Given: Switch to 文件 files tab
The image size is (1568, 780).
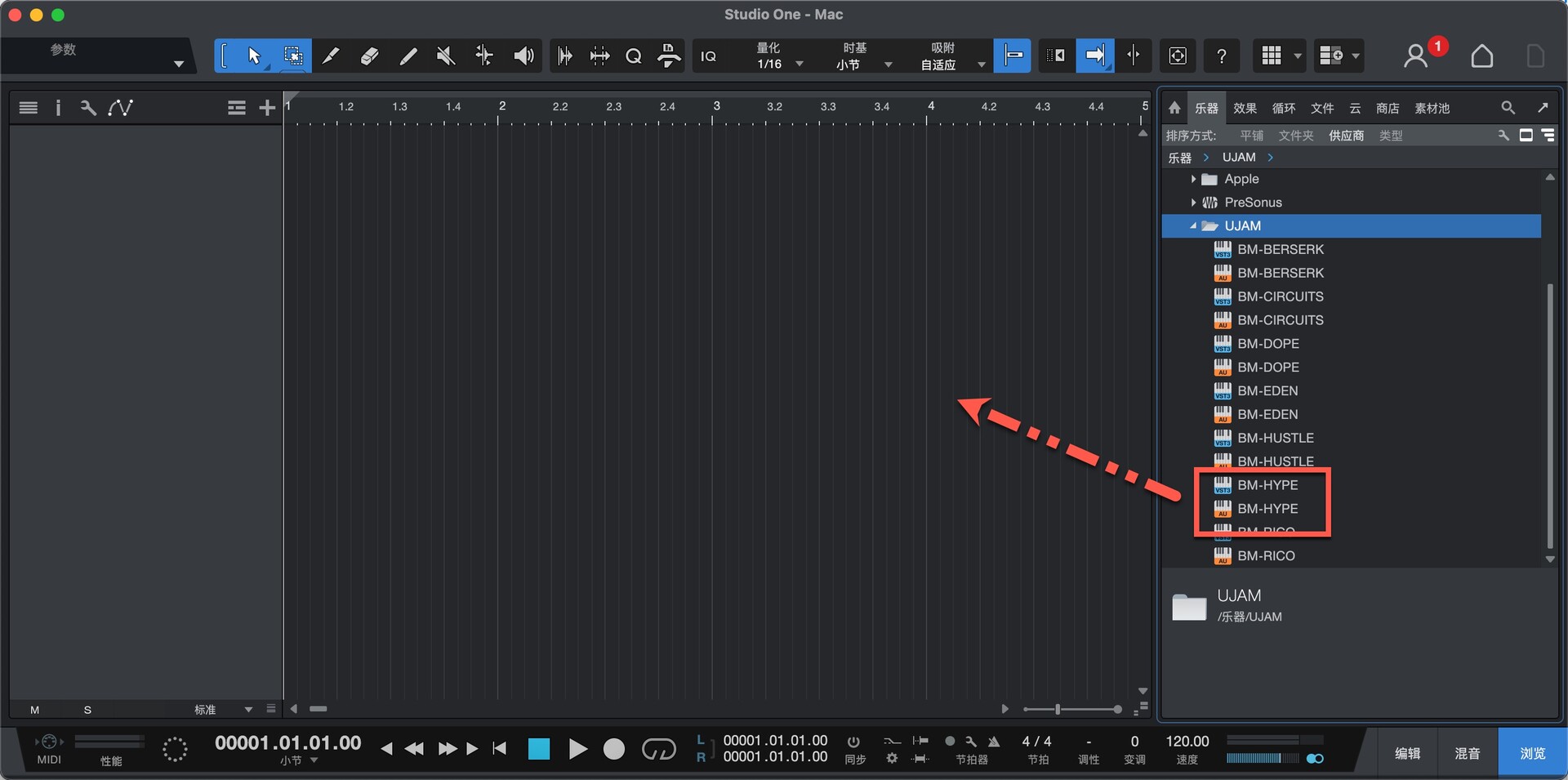Looking at the screenshot, I should 1322,108.
